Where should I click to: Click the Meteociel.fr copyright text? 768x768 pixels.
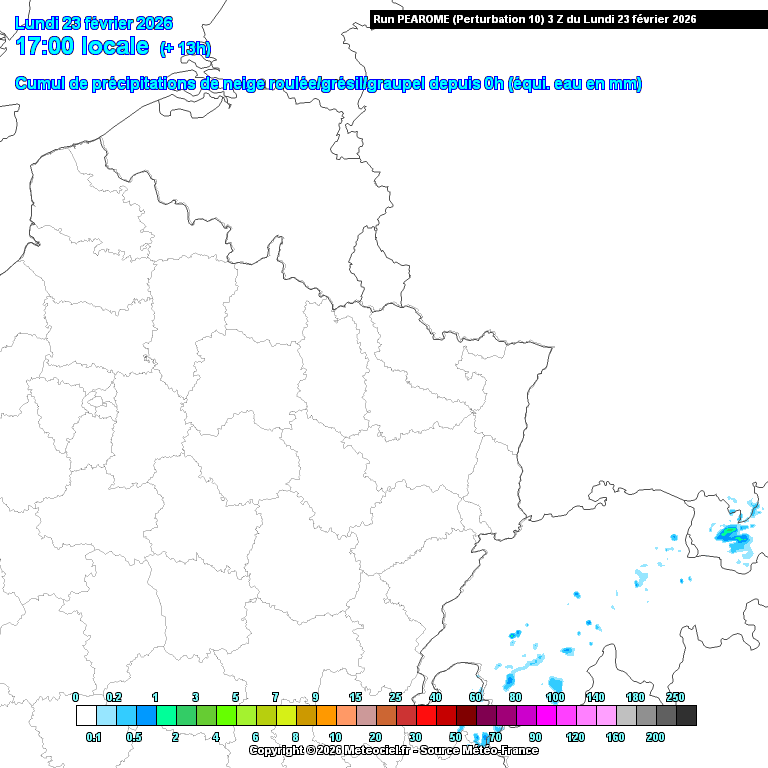click(393, 750)
